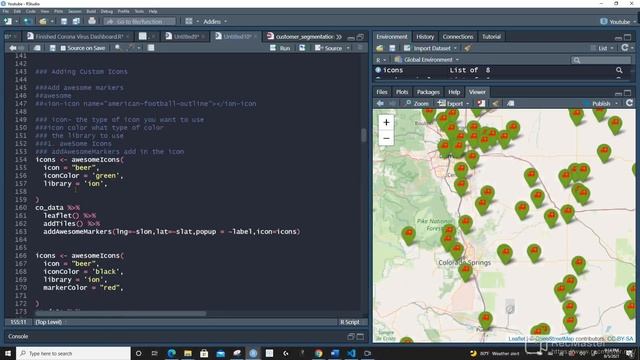Switch to the Connections tab
The height and width of the screenshot is (360, 640).
click(458, 37)
